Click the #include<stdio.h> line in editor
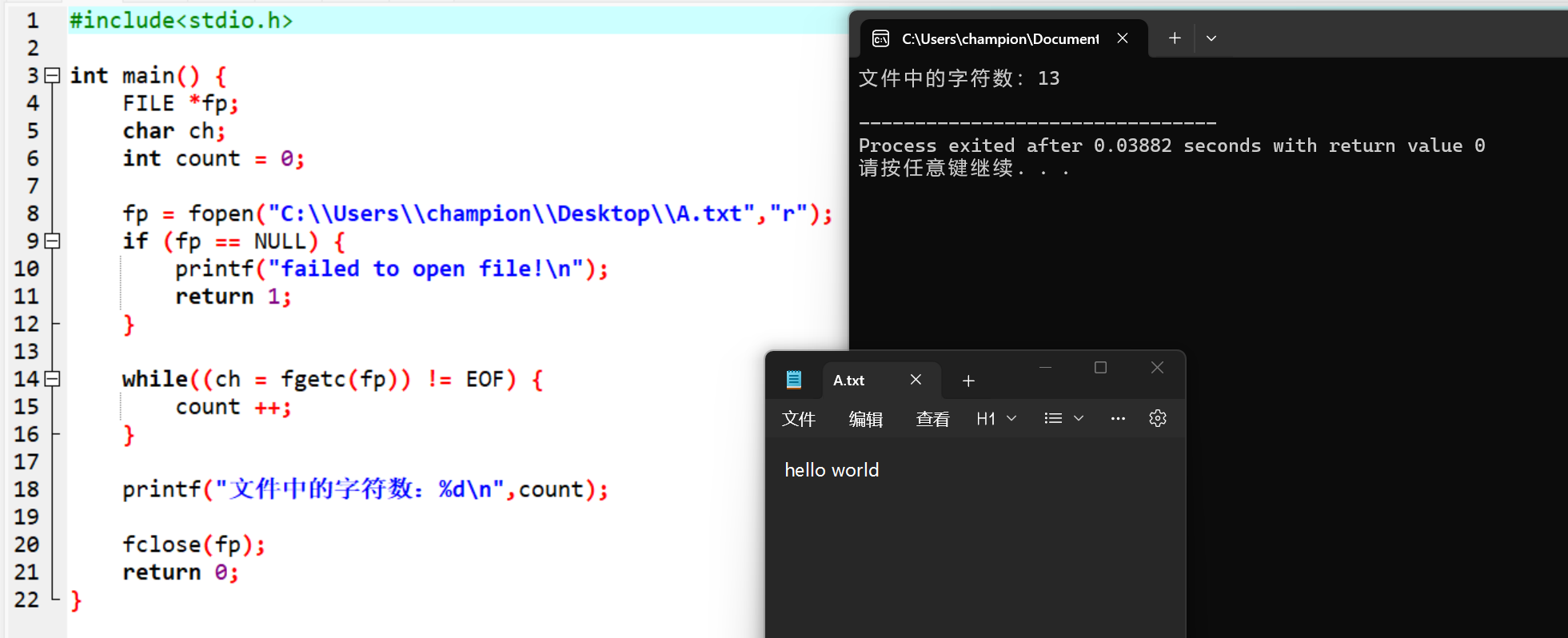1568x638 pixels. click(x=182, y=21)
